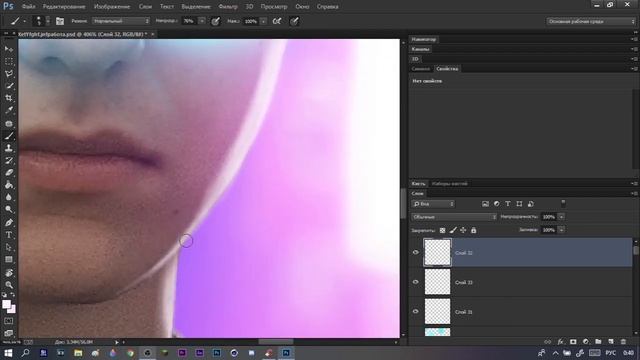Click the foreground color swatch
The width and height of the screenshot is (640, 360).
7,304
